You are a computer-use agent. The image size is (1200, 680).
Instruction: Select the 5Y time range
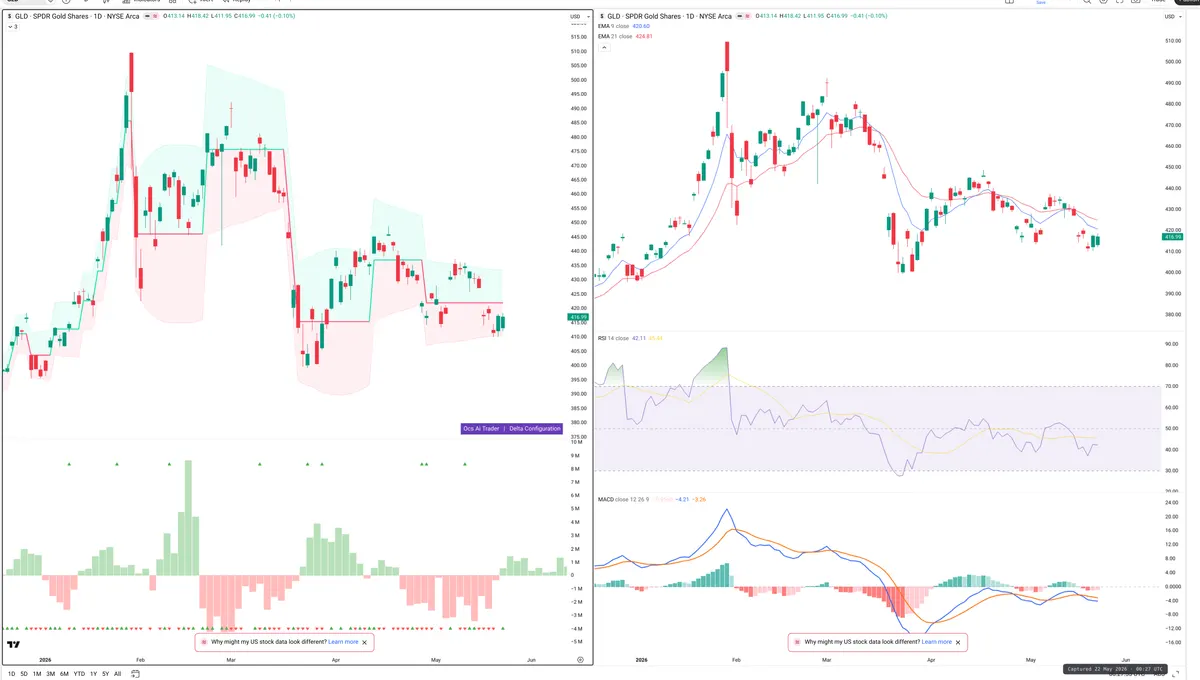coord(106,674)
